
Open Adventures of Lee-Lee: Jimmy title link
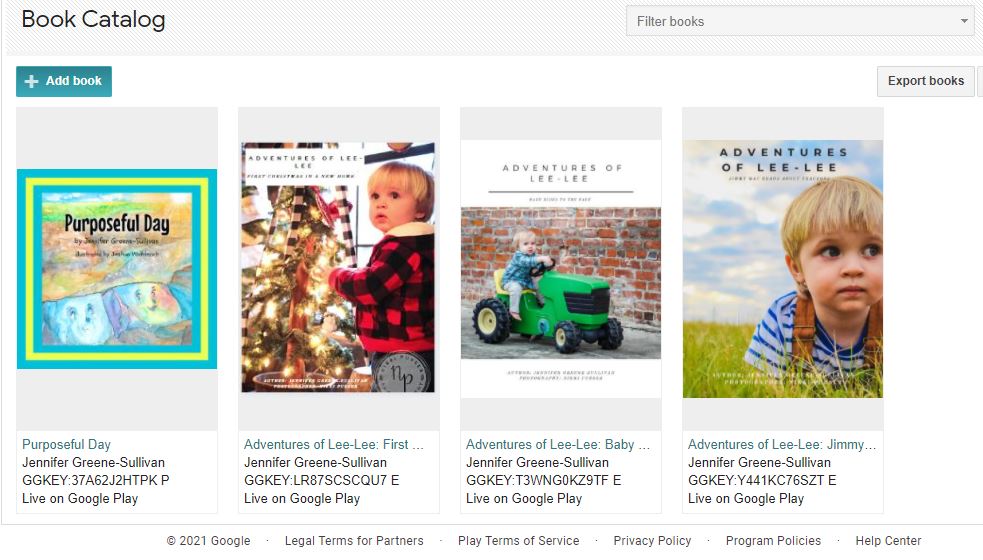click(x=781, y=444)
